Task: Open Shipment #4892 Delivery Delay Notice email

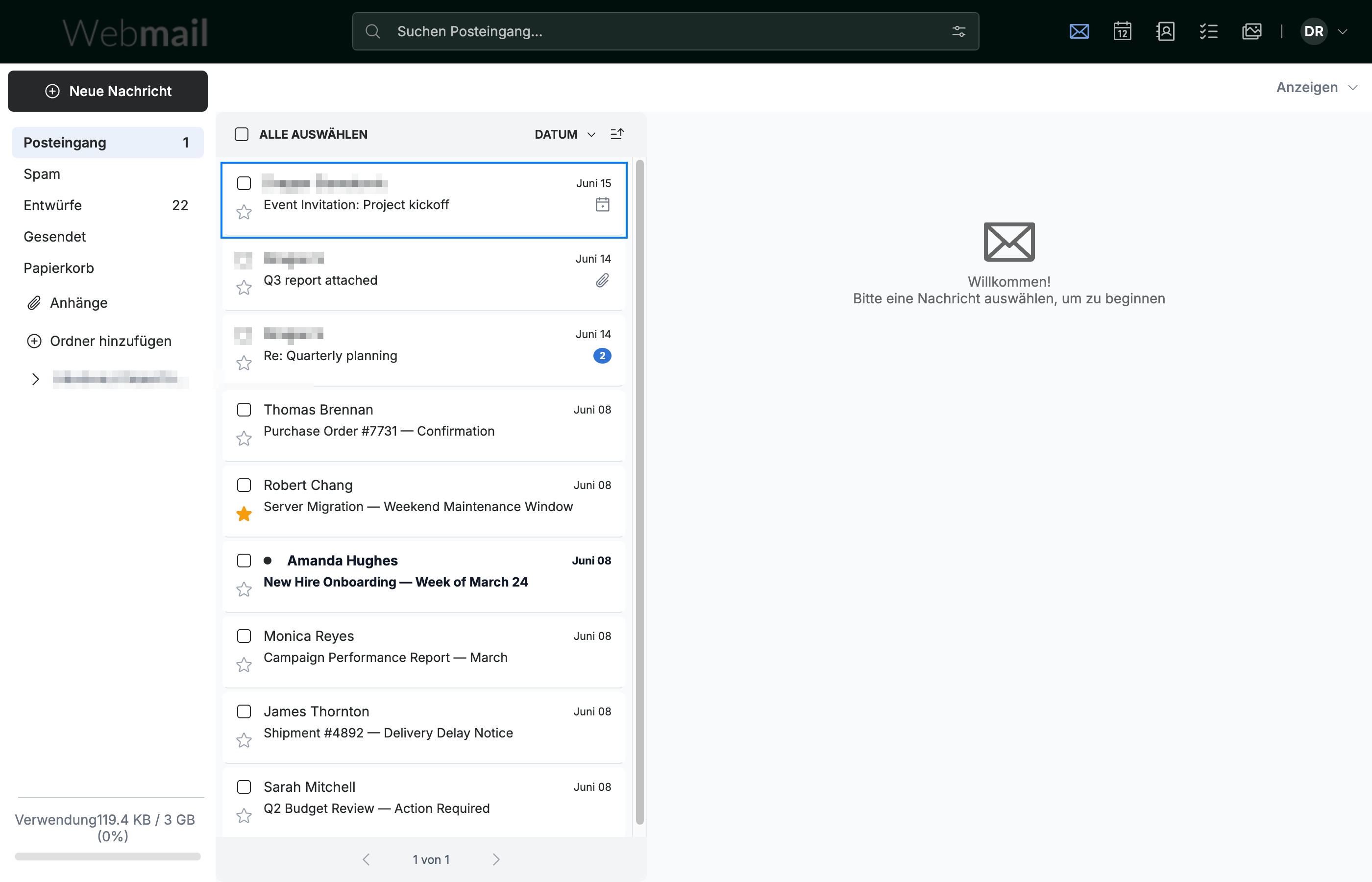Action: coord(424,726)
